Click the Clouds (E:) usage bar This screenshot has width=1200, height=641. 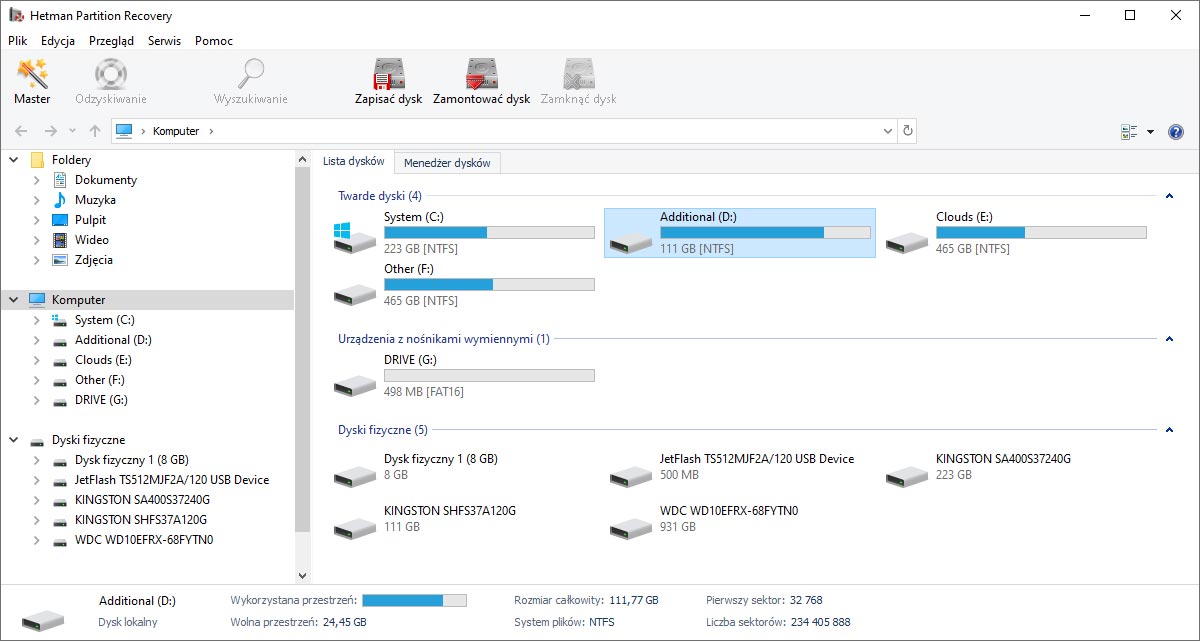(x=1041, y=232)
